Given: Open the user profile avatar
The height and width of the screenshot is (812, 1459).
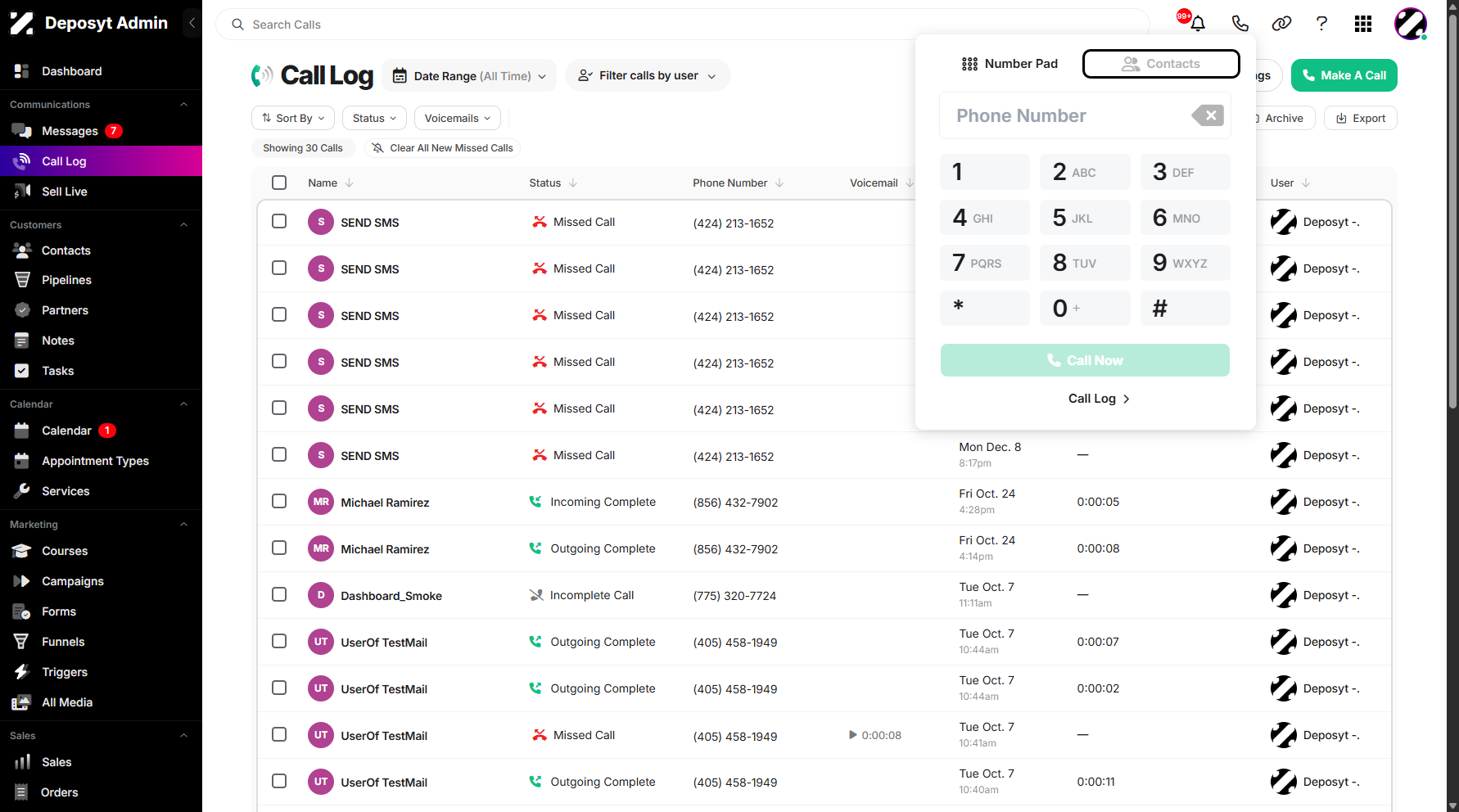Looking at the screenshot, I should coord(1411,24).
